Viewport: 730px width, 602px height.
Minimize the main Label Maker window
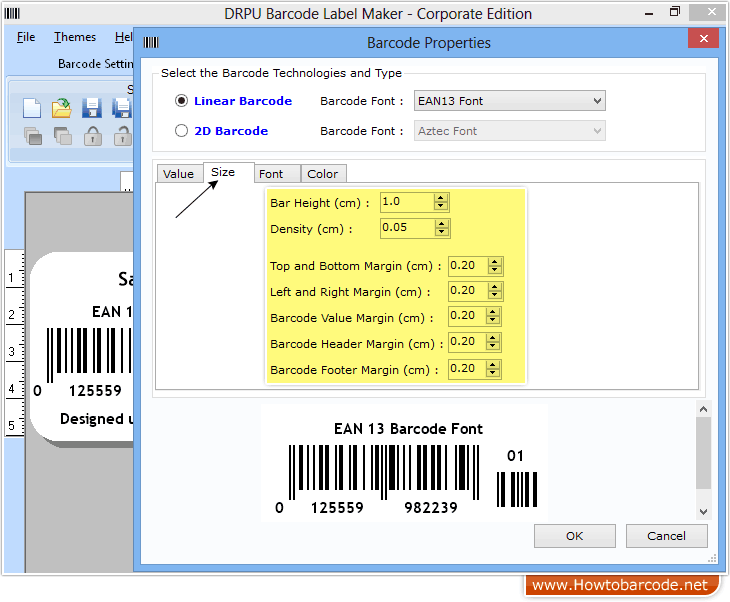coord(649,14)
